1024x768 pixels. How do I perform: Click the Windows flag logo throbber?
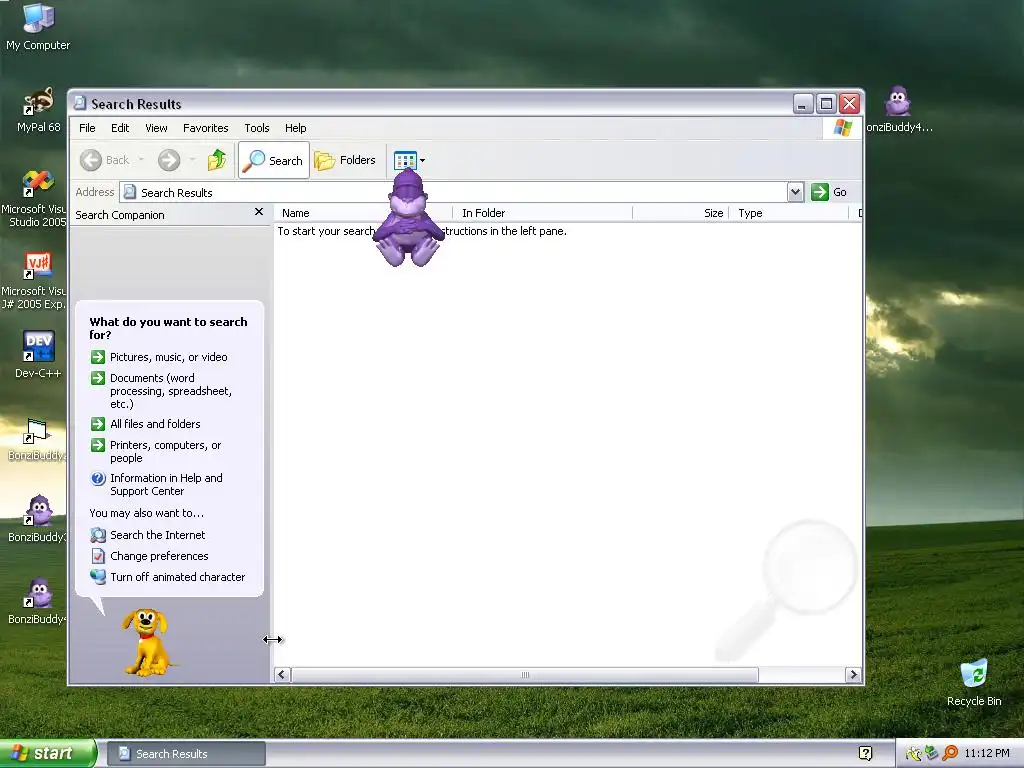coord(842,127)
